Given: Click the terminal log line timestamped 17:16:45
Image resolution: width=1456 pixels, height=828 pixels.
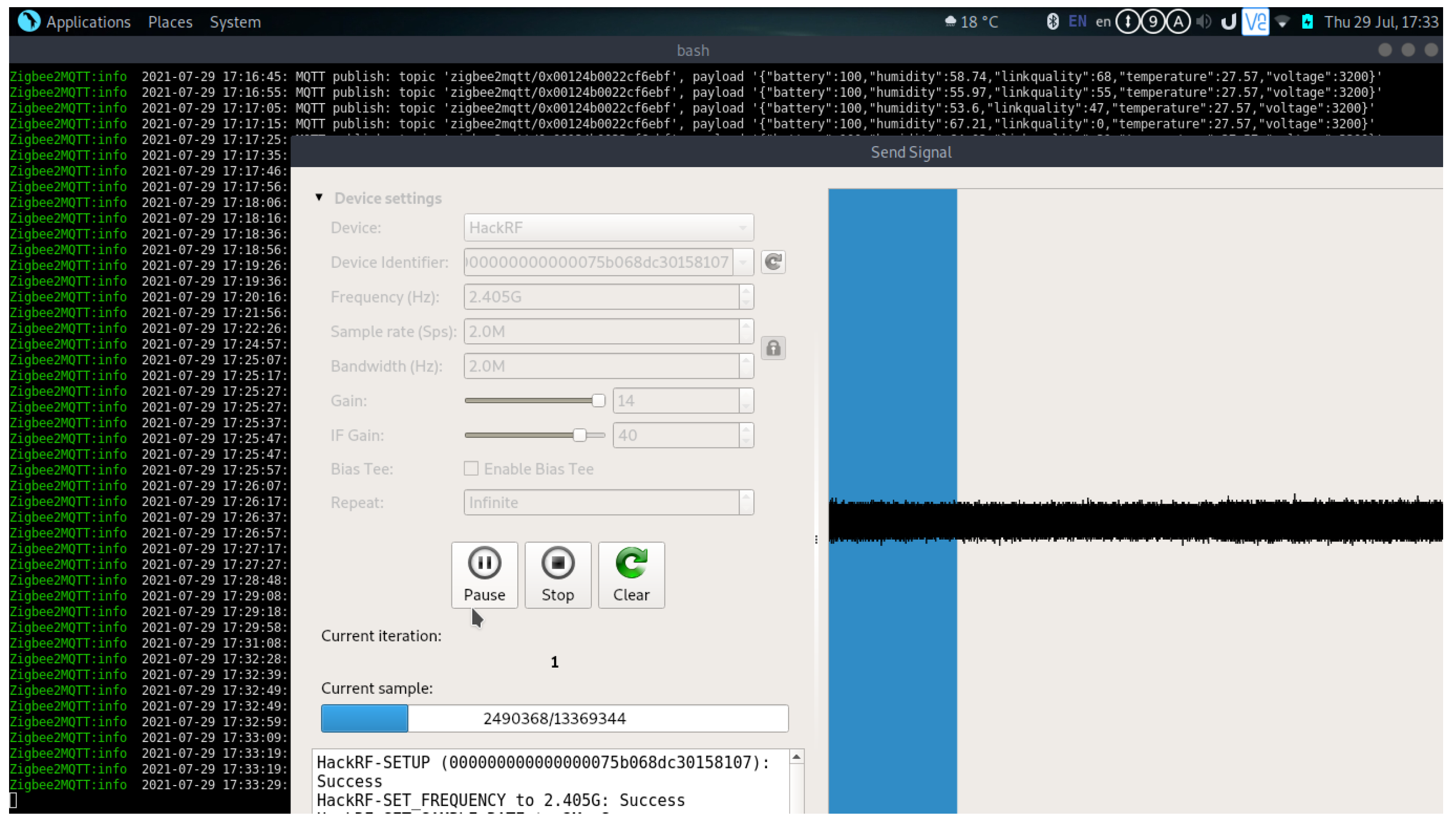Looking at the screenshot, I should 696,76.
